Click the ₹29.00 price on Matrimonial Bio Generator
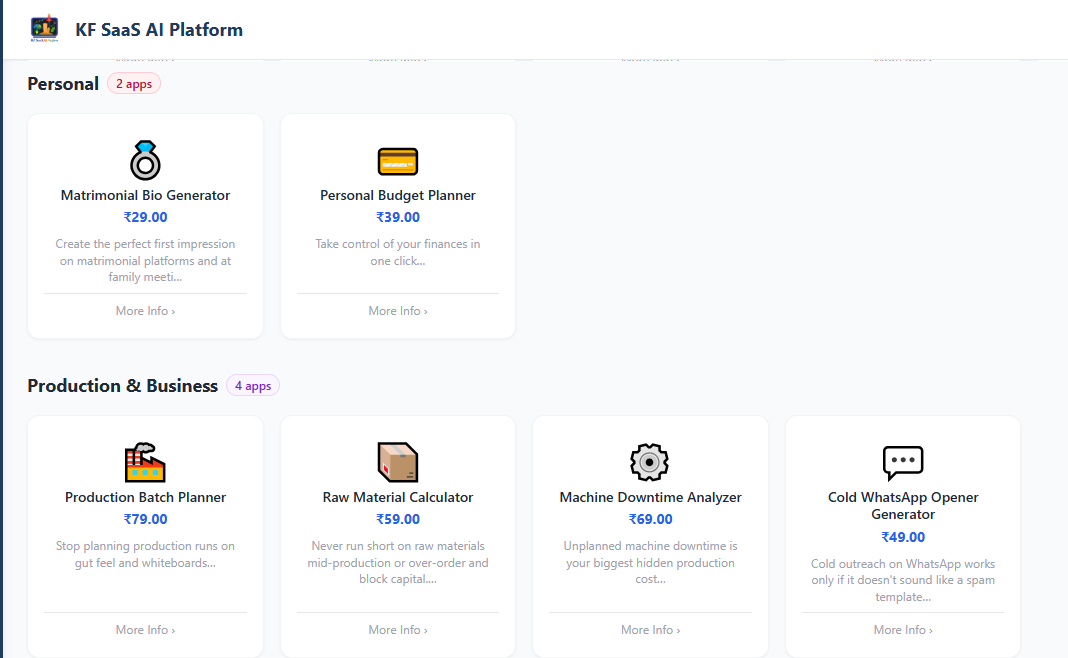This screenshot has height=658, width=1068. pyautogui.click(x=144, y=216)
